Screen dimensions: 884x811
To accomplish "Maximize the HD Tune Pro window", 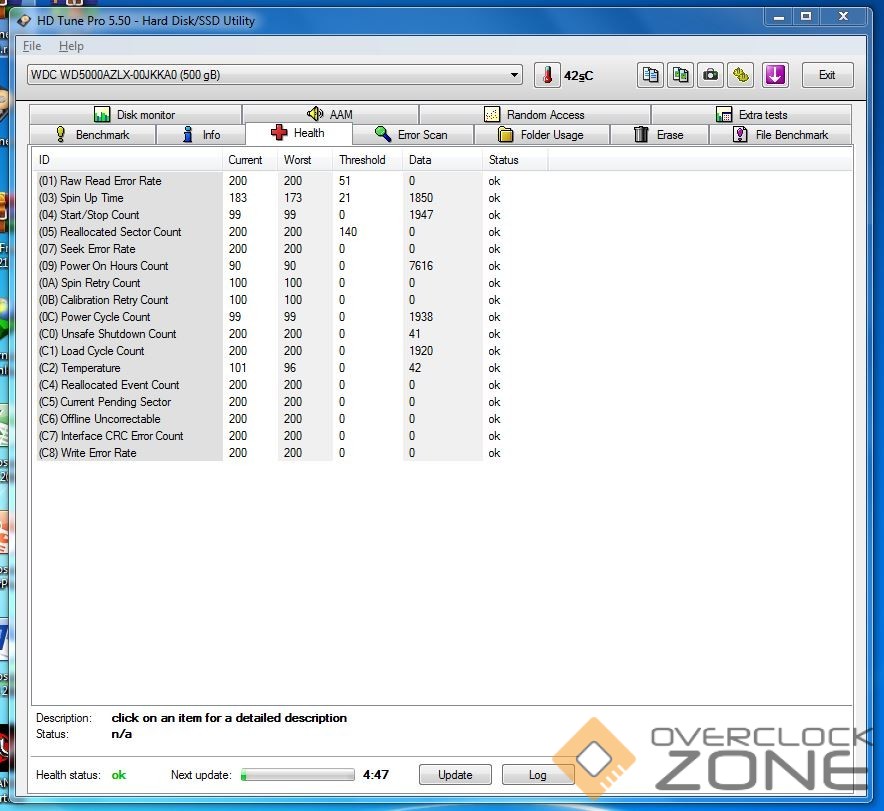I will tap(806, 16).
